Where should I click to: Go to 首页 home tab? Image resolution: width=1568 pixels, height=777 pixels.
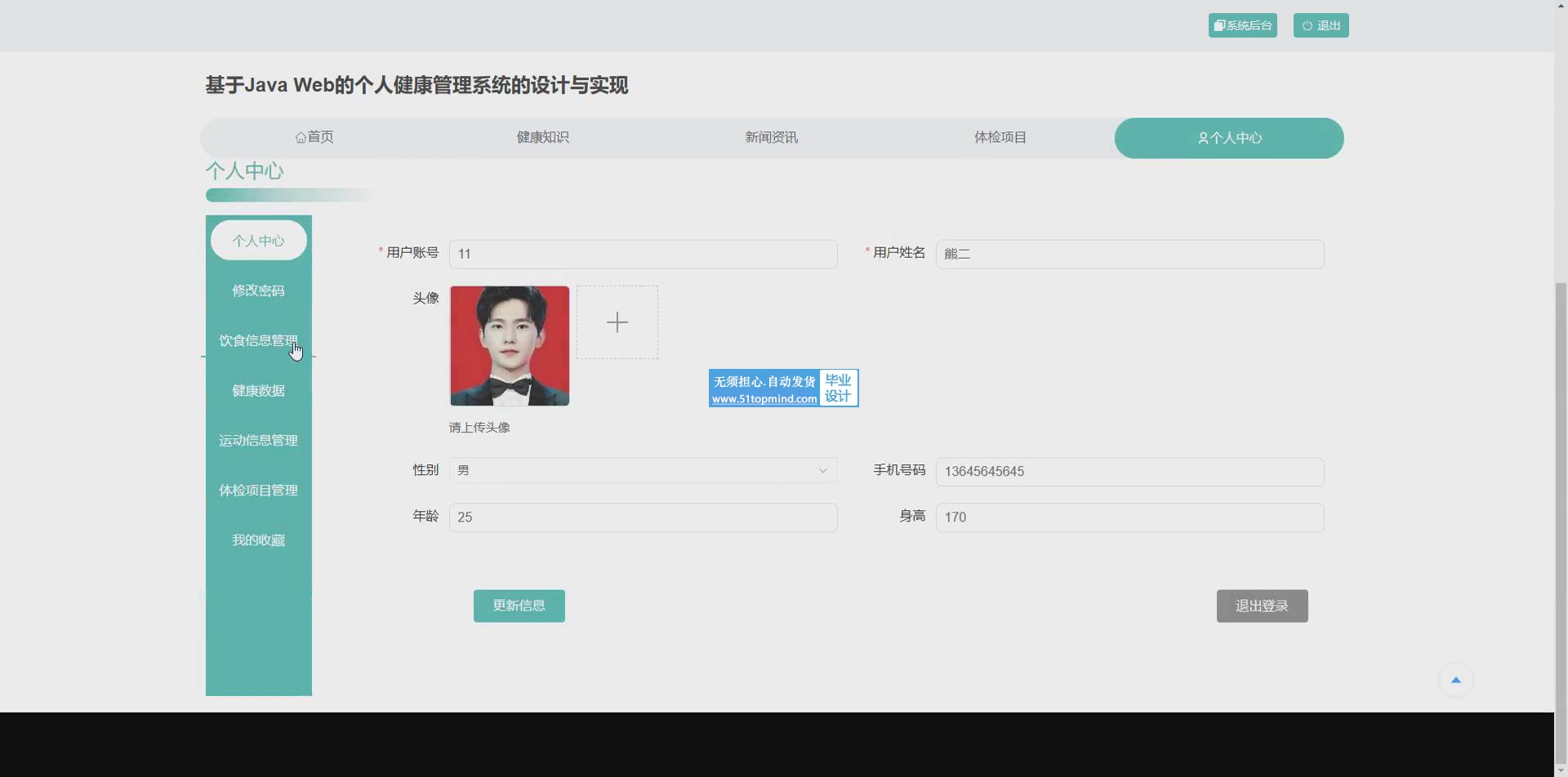[x=314, y=137]
